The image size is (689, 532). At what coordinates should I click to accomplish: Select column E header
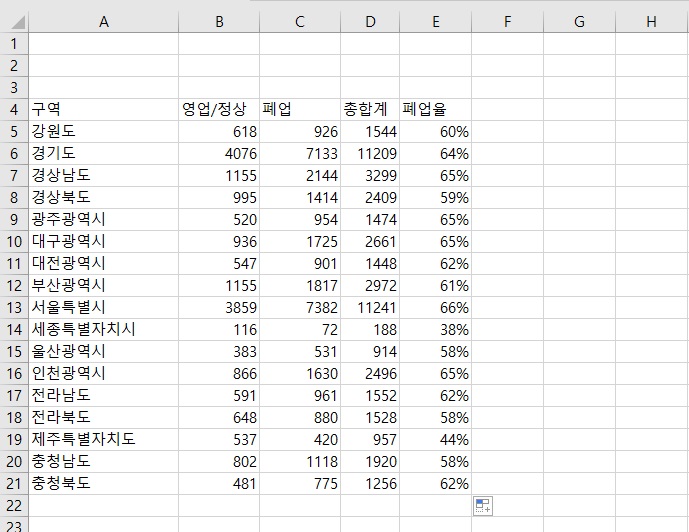(435, 22)
